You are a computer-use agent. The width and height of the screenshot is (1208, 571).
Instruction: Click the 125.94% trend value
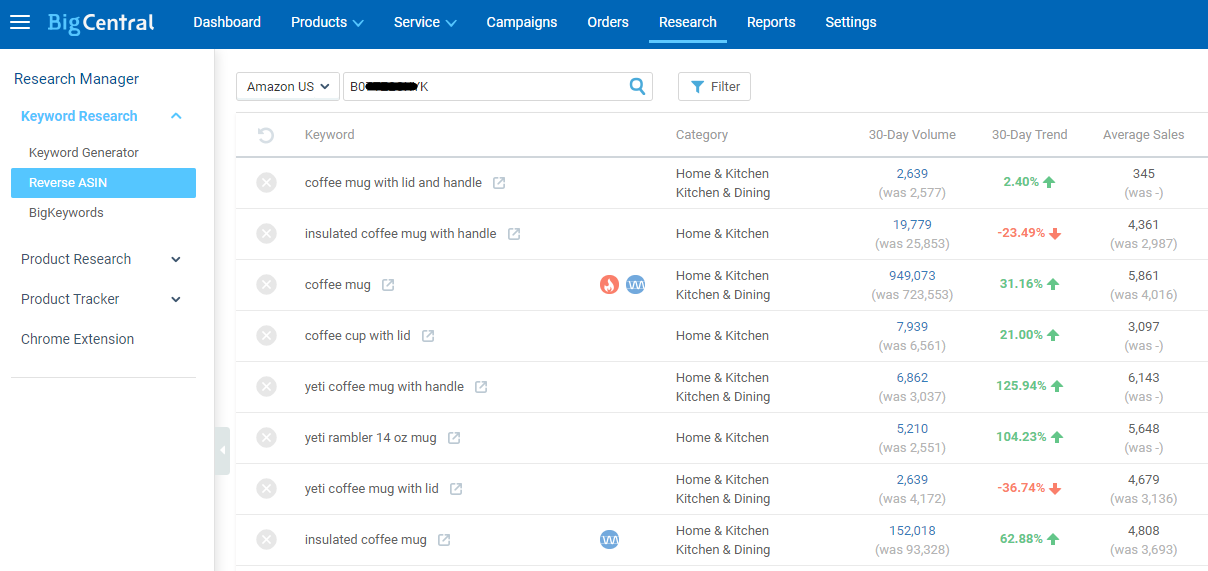pos(1021,386)
